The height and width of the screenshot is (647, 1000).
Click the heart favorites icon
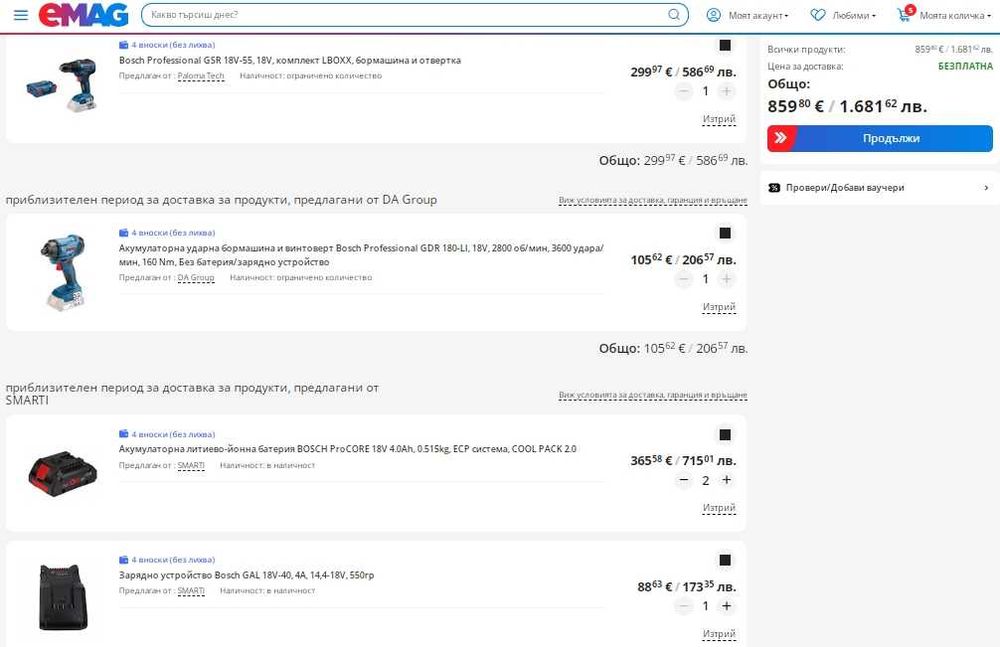818,15
